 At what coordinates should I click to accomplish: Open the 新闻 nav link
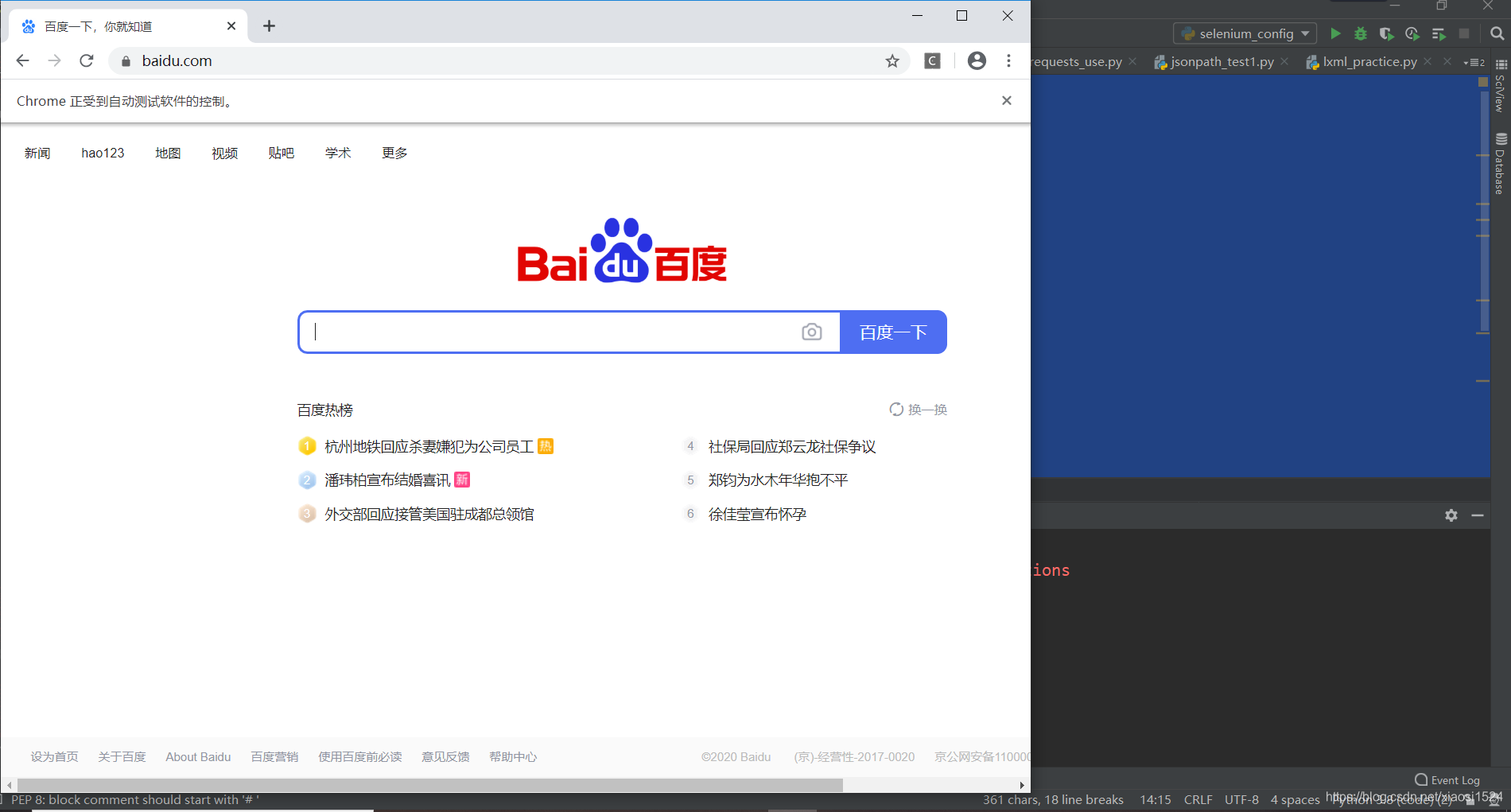(x=37, y=153)
